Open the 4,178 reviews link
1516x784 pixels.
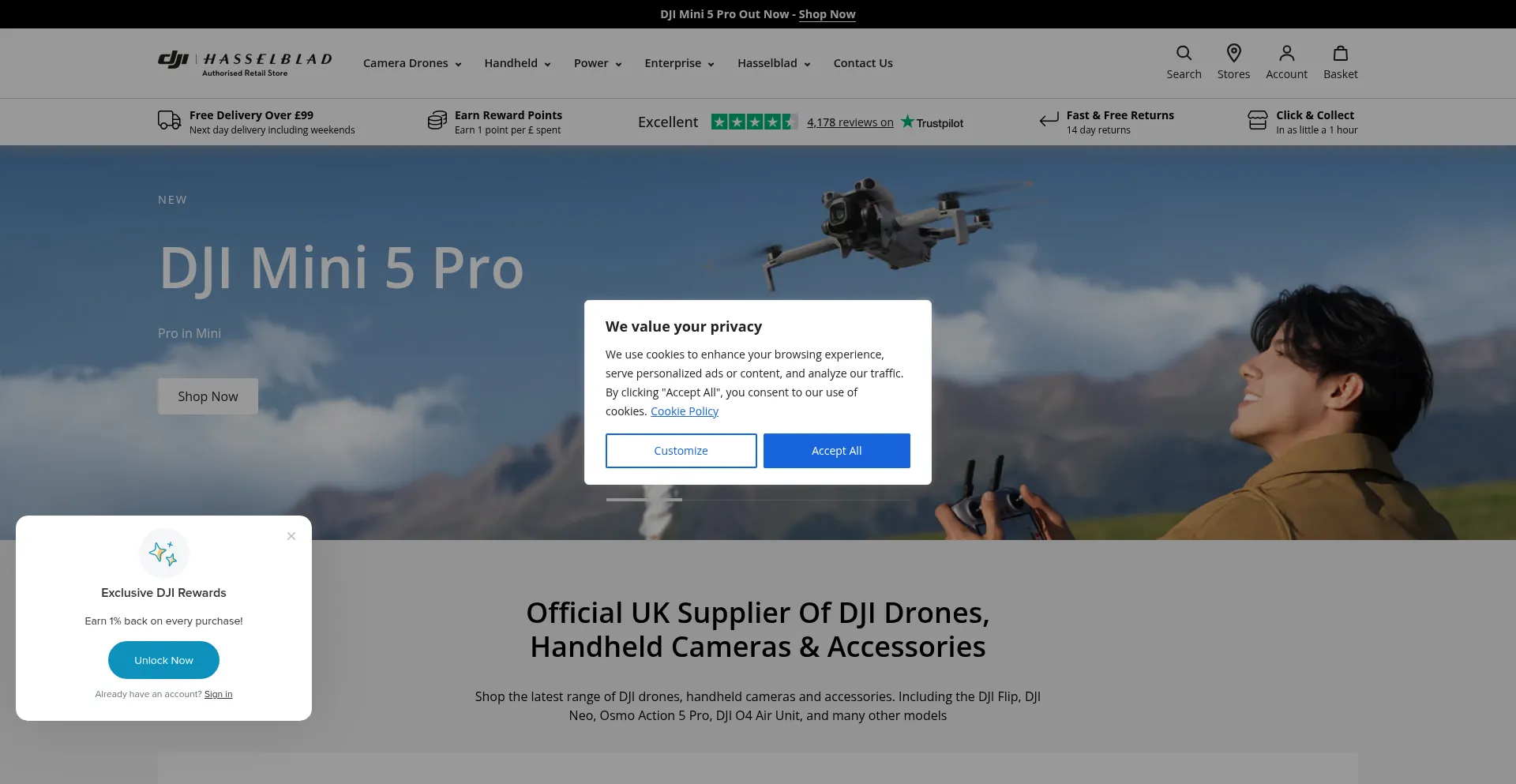pyautogui.click(x=850, y=122)
